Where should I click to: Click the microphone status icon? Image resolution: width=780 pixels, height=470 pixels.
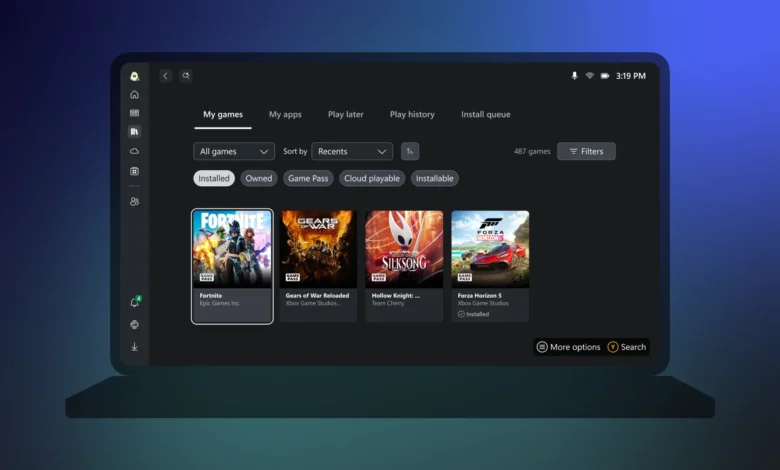point(574,76)
